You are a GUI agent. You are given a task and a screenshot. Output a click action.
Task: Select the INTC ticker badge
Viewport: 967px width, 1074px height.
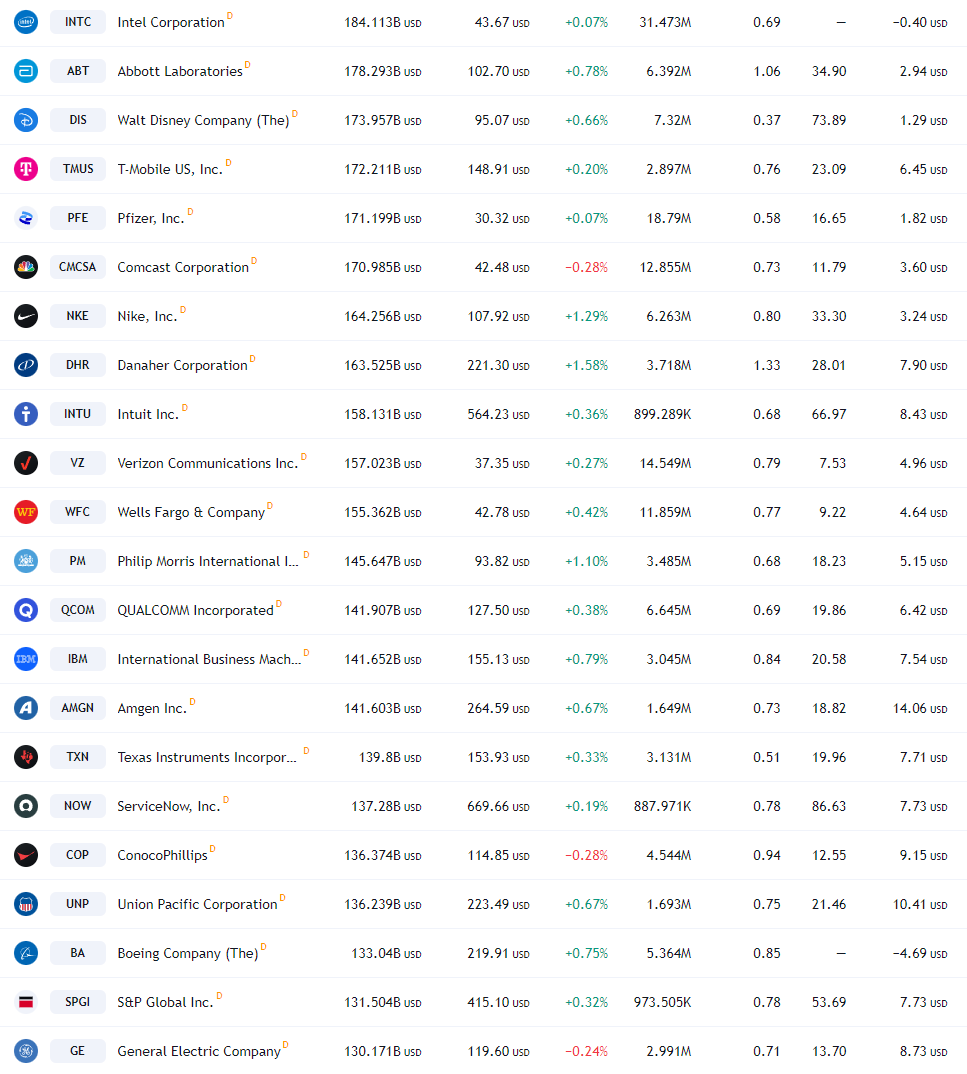point(77,22)
